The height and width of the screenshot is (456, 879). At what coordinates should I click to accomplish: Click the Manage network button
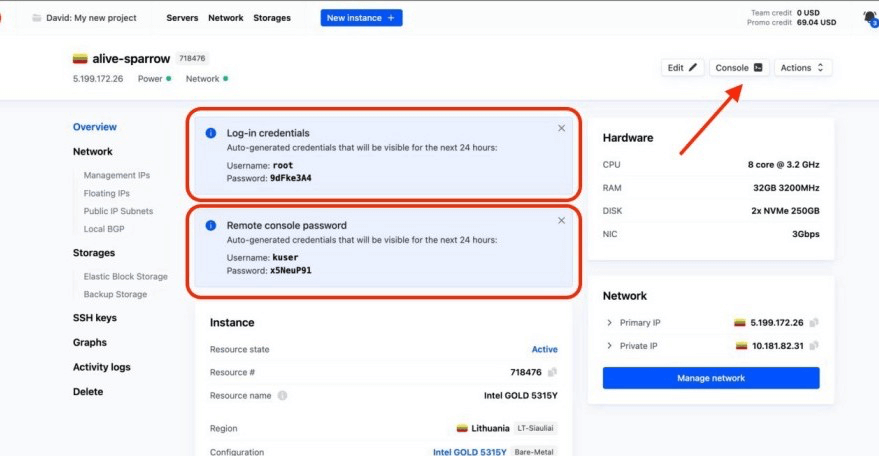point(710,378)
